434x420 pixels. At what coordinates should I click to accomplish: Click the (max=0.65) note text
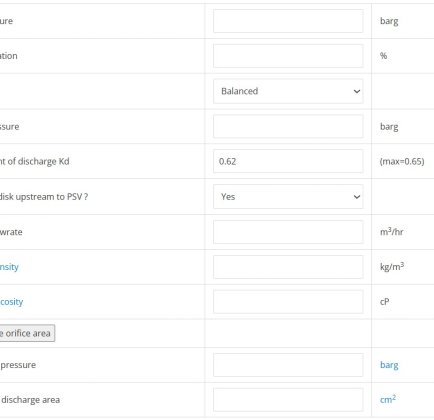point(402,161)
